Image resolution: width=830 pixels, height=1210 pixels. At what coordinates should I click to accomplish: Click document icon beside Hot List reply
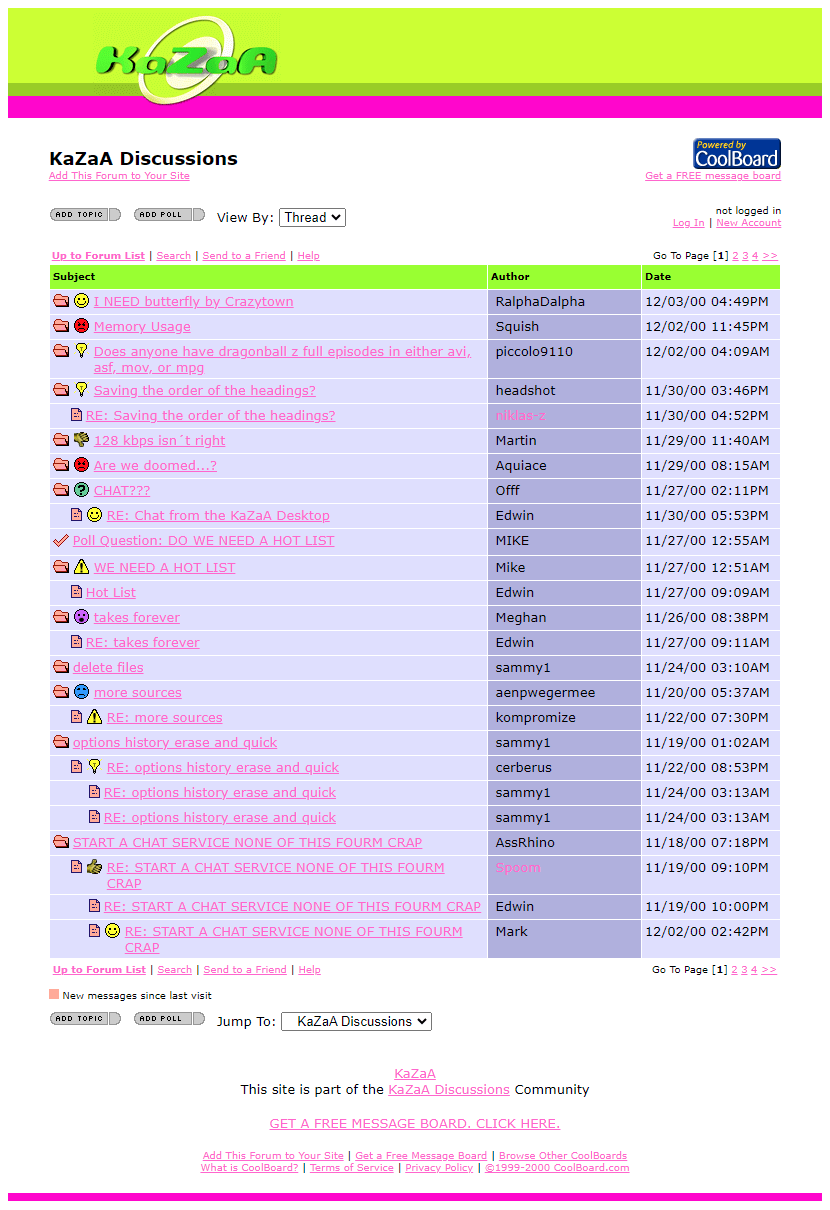[x=76, y=592]
